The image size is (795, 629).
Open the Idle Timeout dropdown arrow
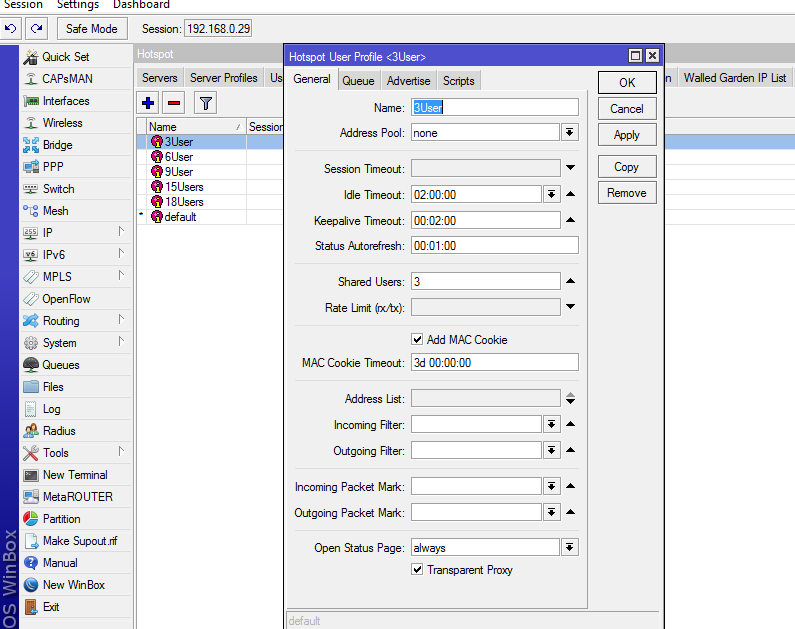coord(552,194)
